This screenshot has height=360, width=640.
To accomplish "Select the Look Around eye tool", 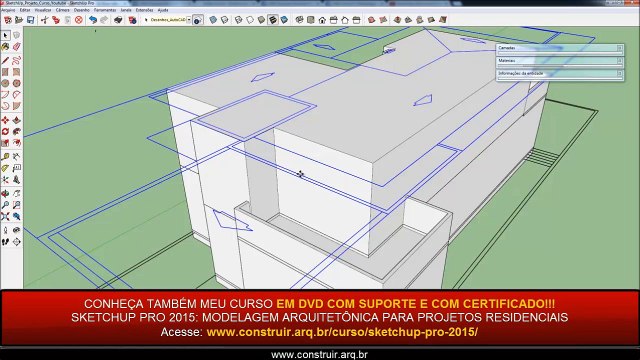I will click(x=16, y=231).
